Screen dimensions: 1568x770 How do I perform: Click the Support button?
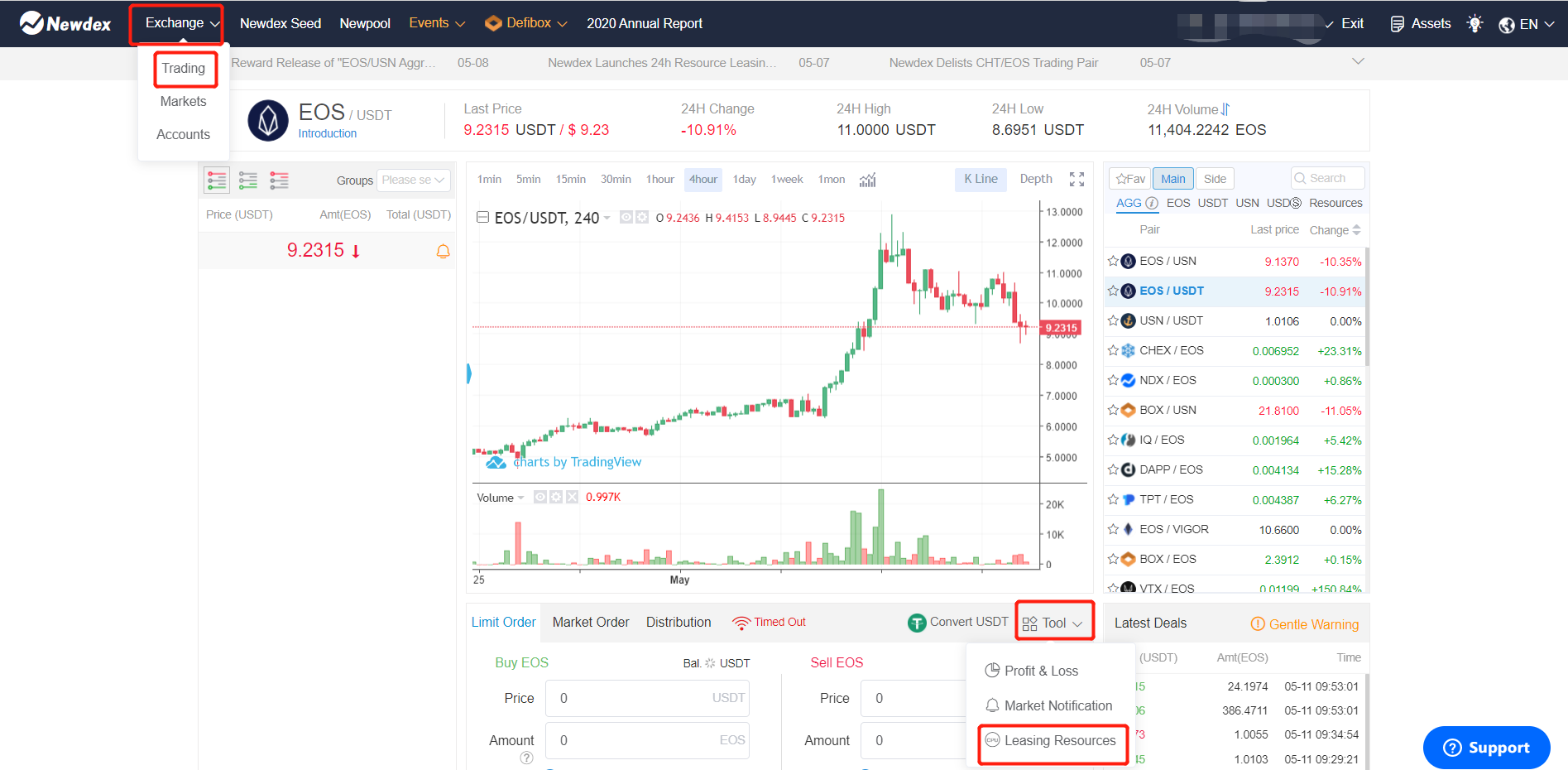point(1486,747)
